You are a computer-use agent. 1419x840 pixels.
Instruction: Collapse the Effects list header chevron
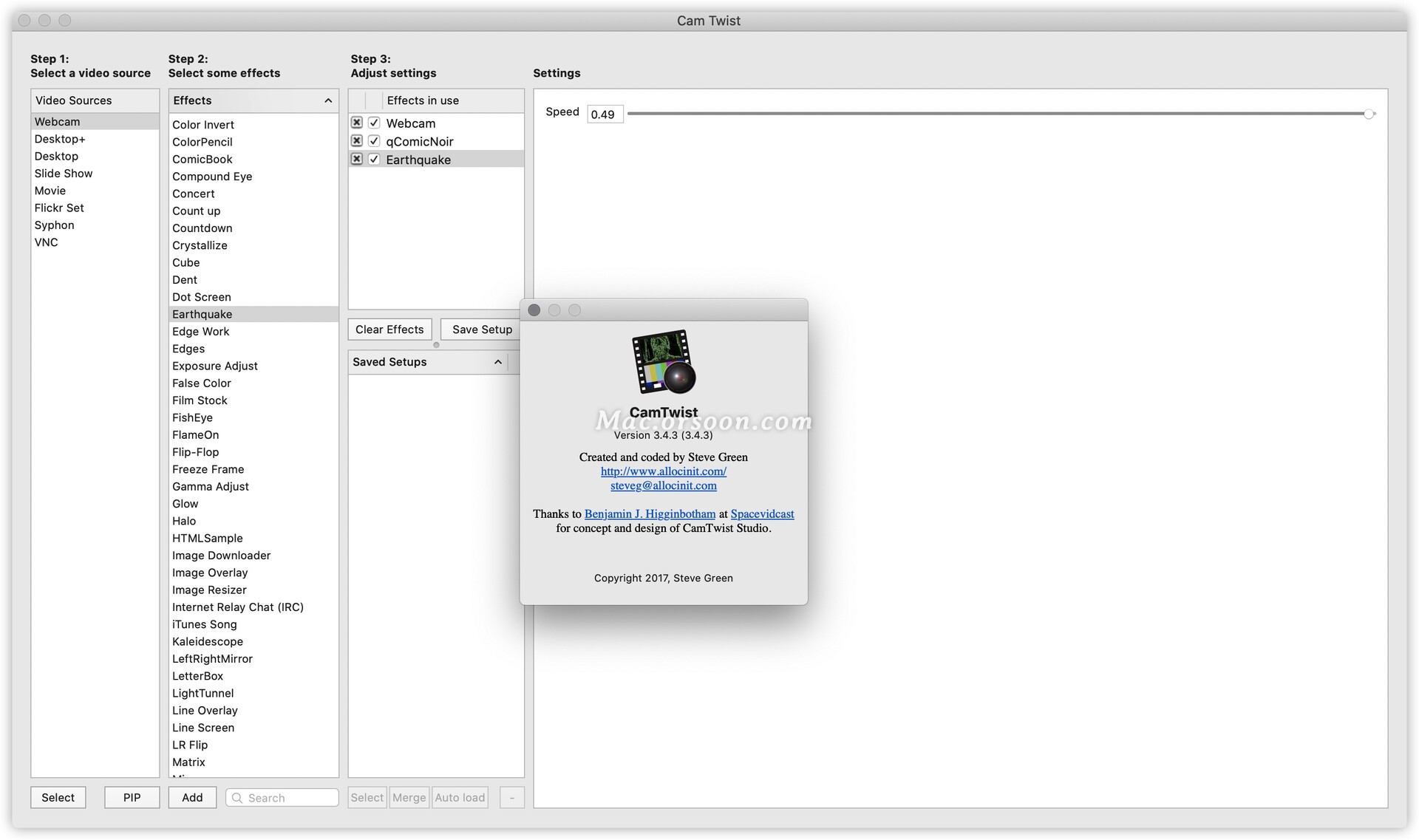point(328,100)
